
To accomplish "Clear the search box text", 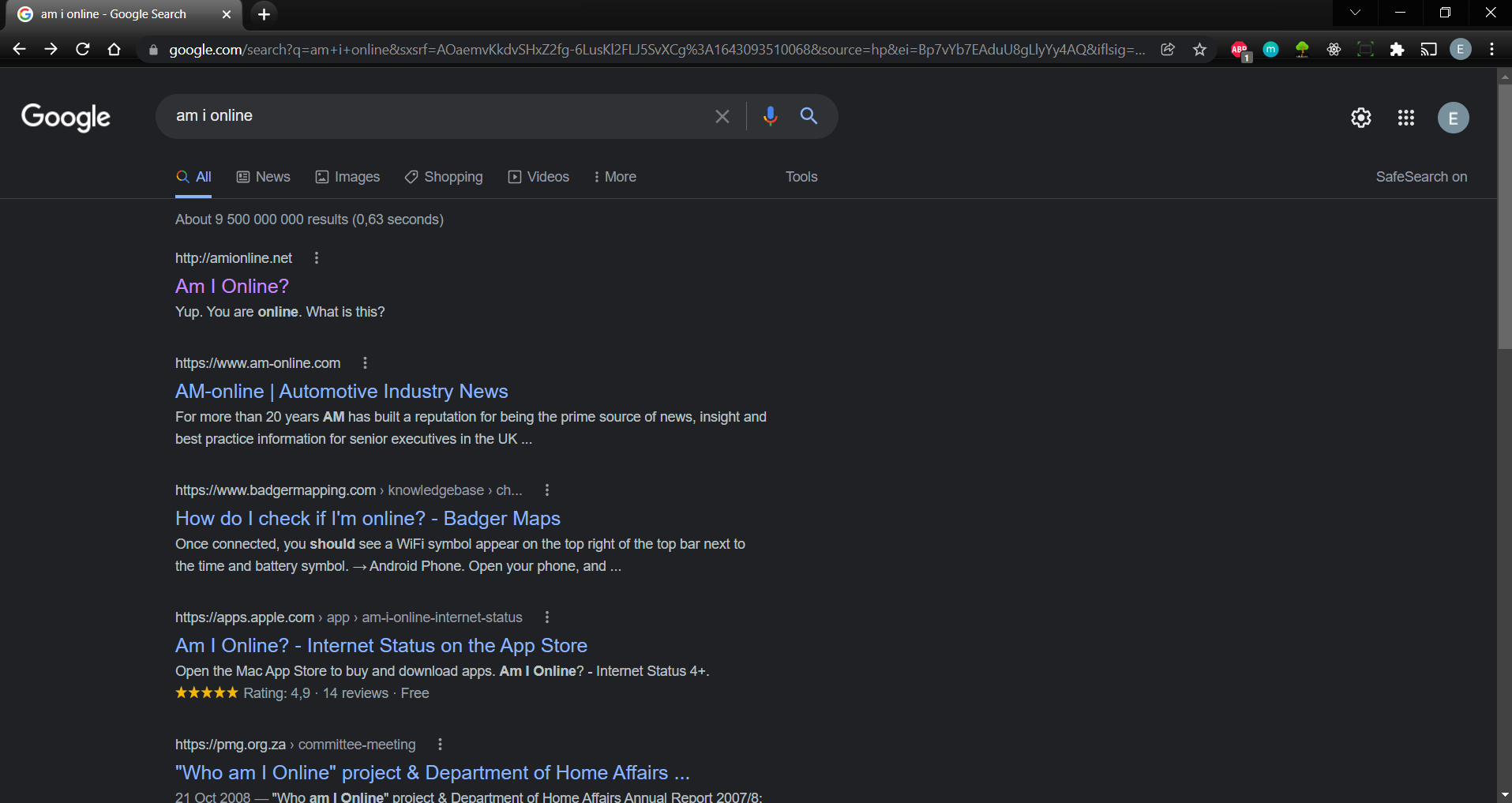I will click(722, 116).
